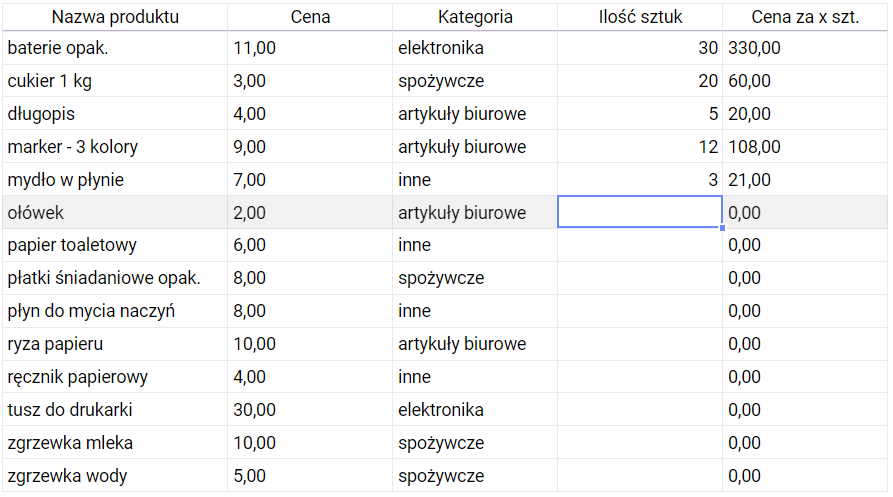Click the tusz do drukarki name cell
The height and width of the screenshot is (497, 893).
pyautogui.click(x=115, y=410)
